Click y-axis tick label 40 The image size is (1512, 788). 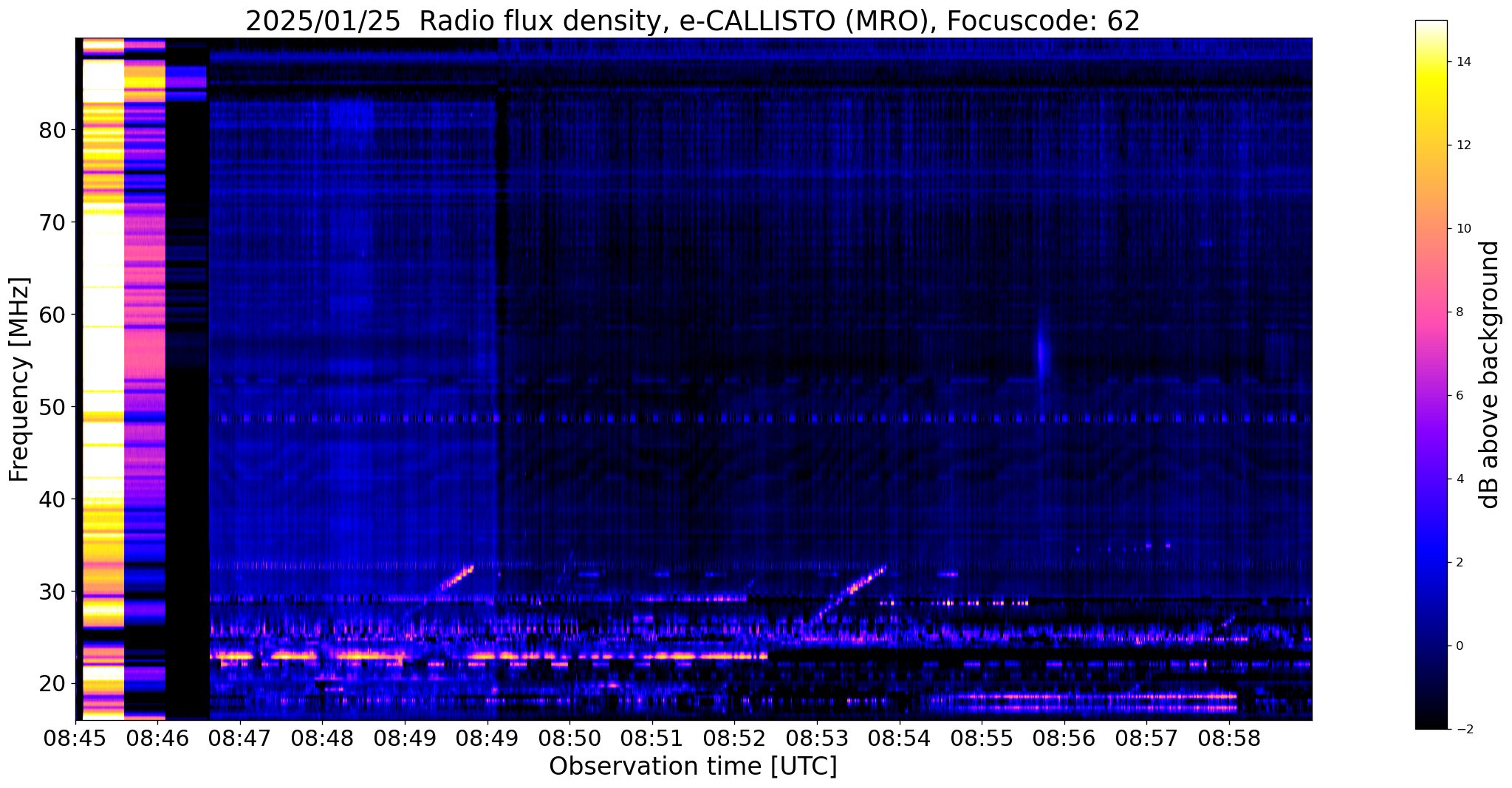tap(52, 499)
